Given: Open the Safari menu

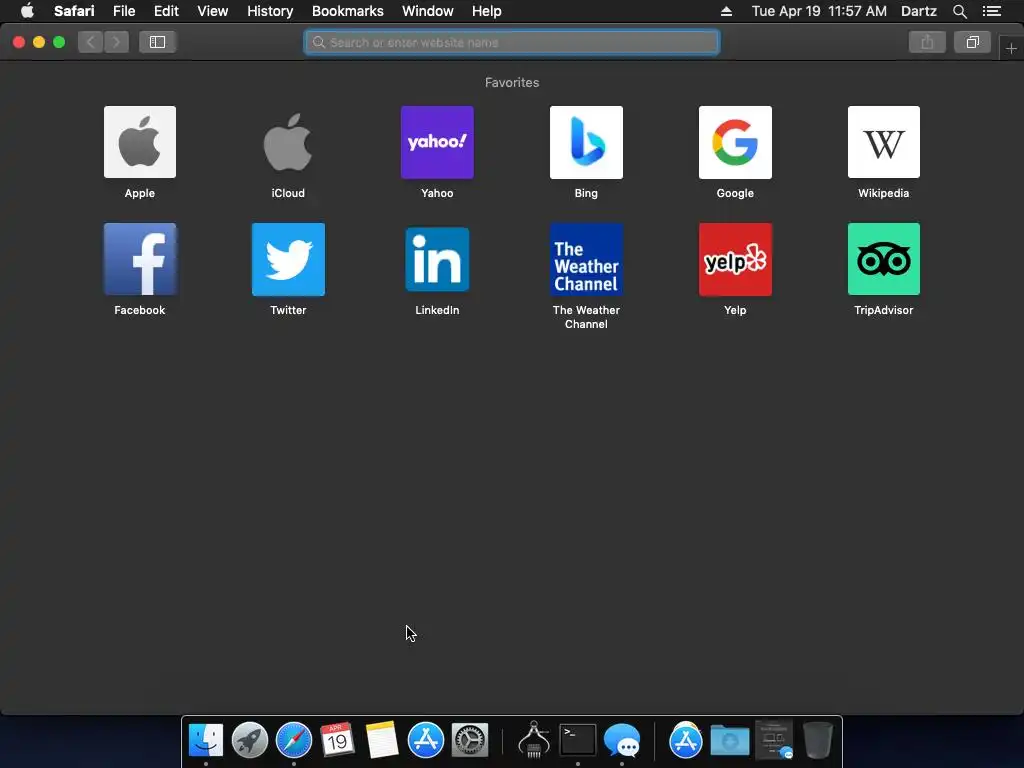Looking at the screenshot, I should pyautogui.click(x=74, y=11).
